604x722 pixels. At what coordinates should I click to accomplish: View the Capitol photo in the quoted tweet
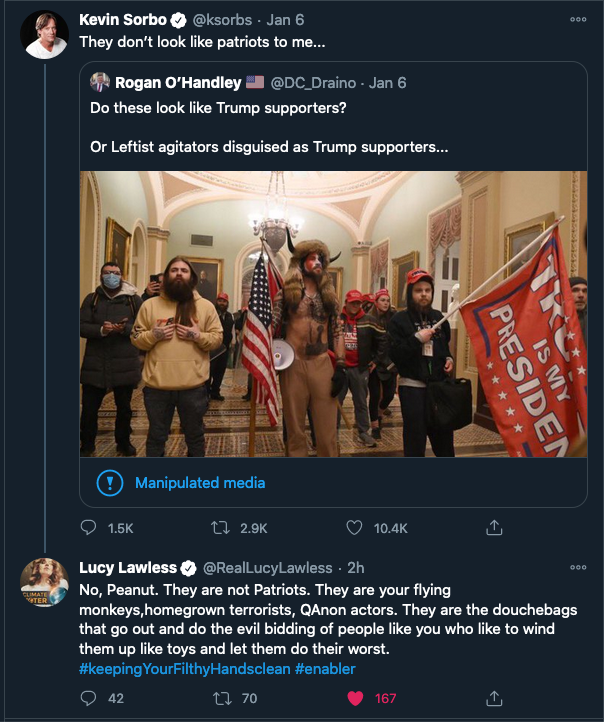(x=333, y=313)
